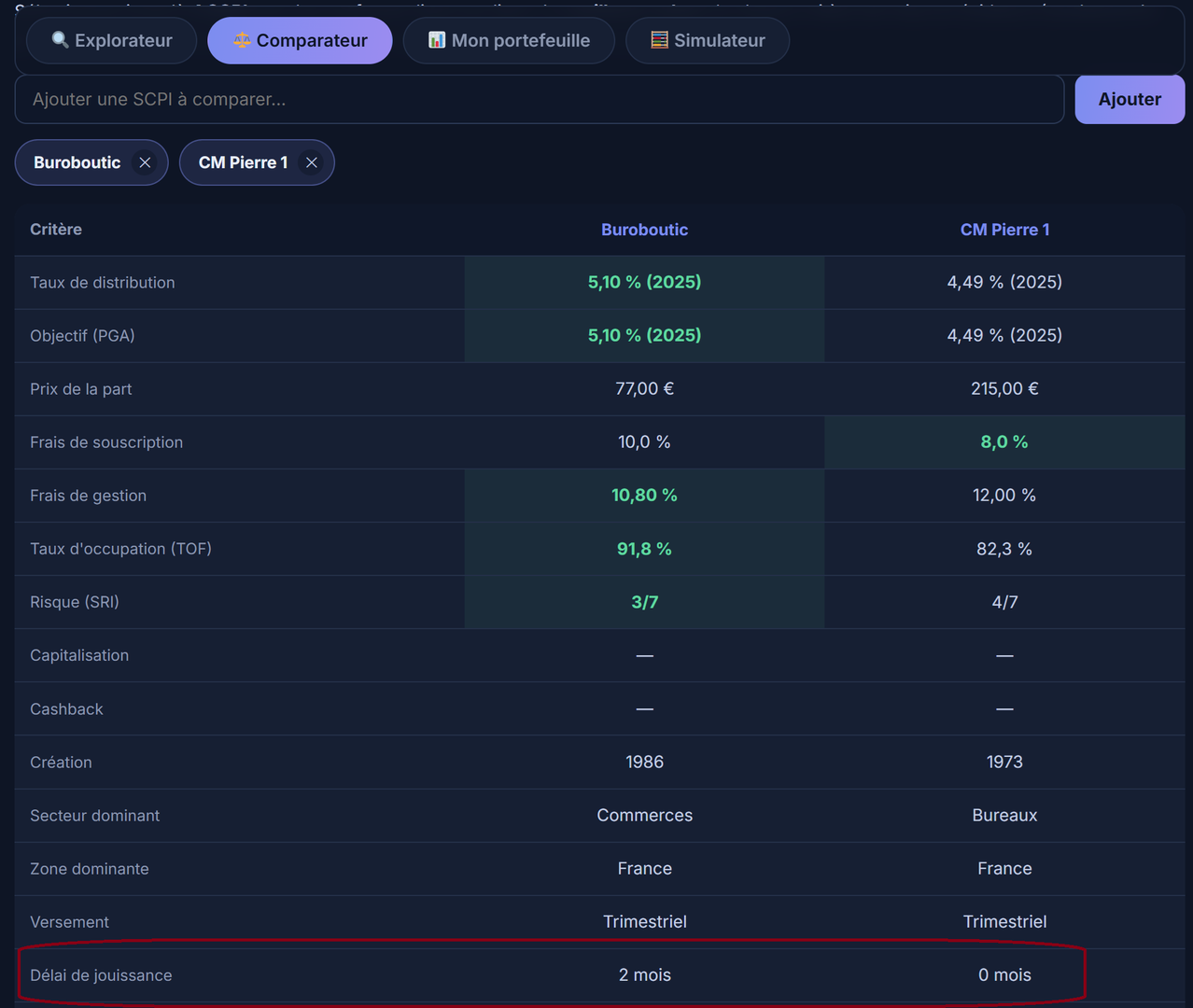
Task: Click the Ajouter button
Action: point(1130,99)
